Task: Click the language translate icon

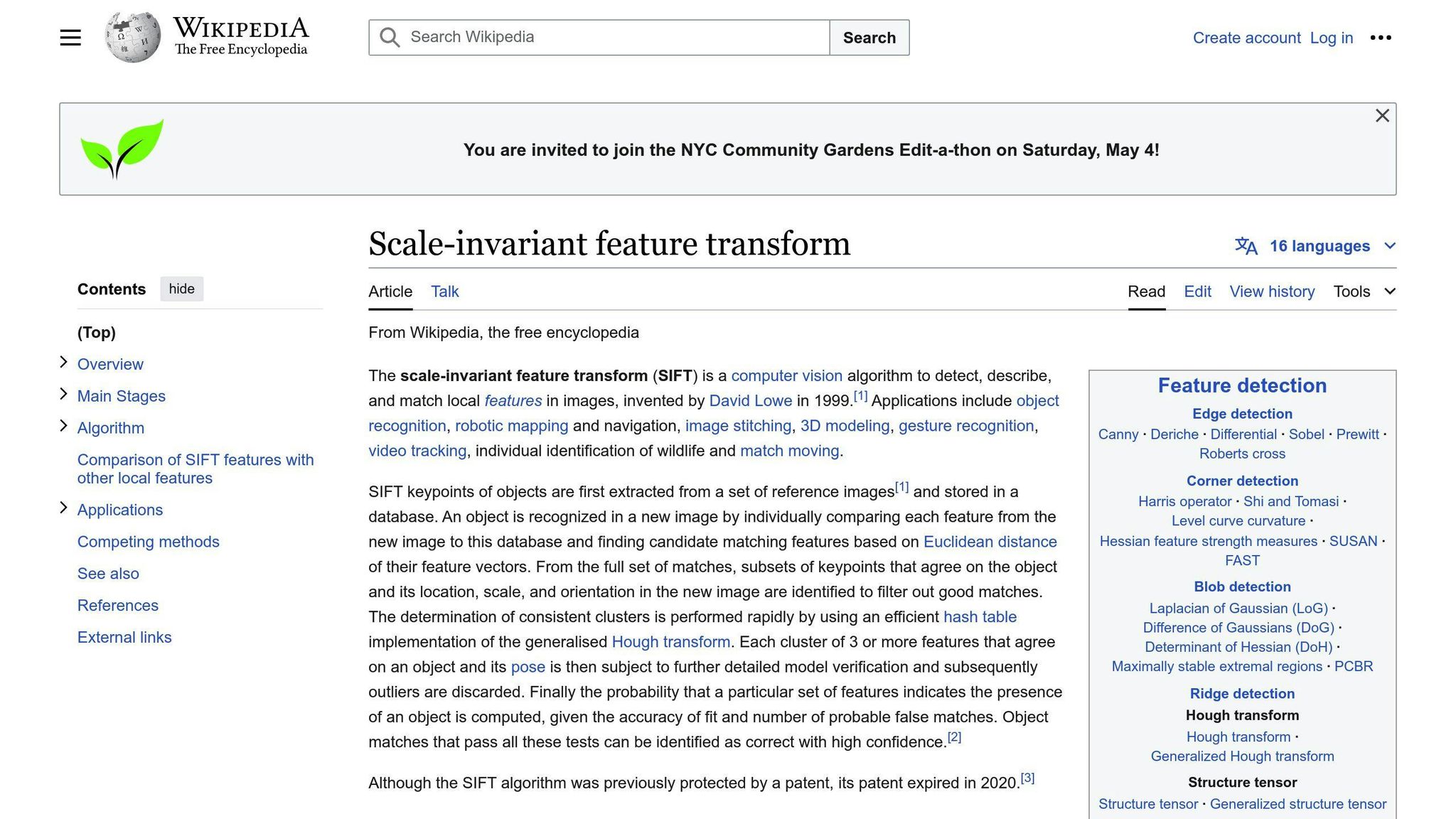Action: coord(1246,246)
